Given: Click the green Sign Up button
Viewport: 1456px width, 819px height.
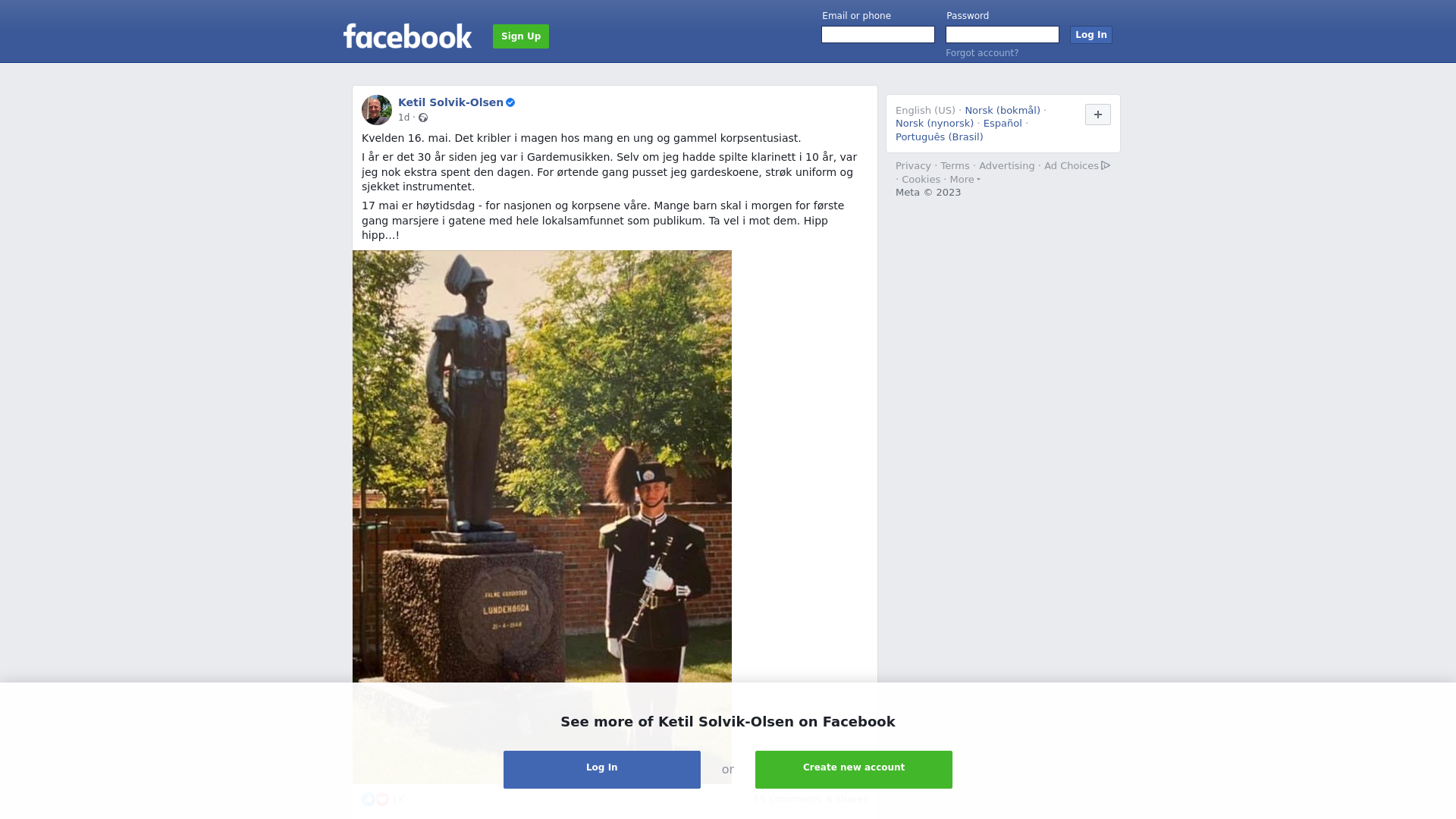Looking at the screenshot, I should pyautogui.click(x=521, y=36).
